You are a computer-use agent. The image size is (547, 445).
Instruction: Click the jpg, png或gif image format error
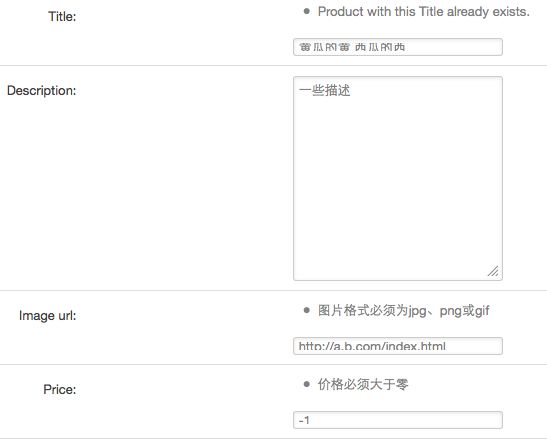coord(403,311)
